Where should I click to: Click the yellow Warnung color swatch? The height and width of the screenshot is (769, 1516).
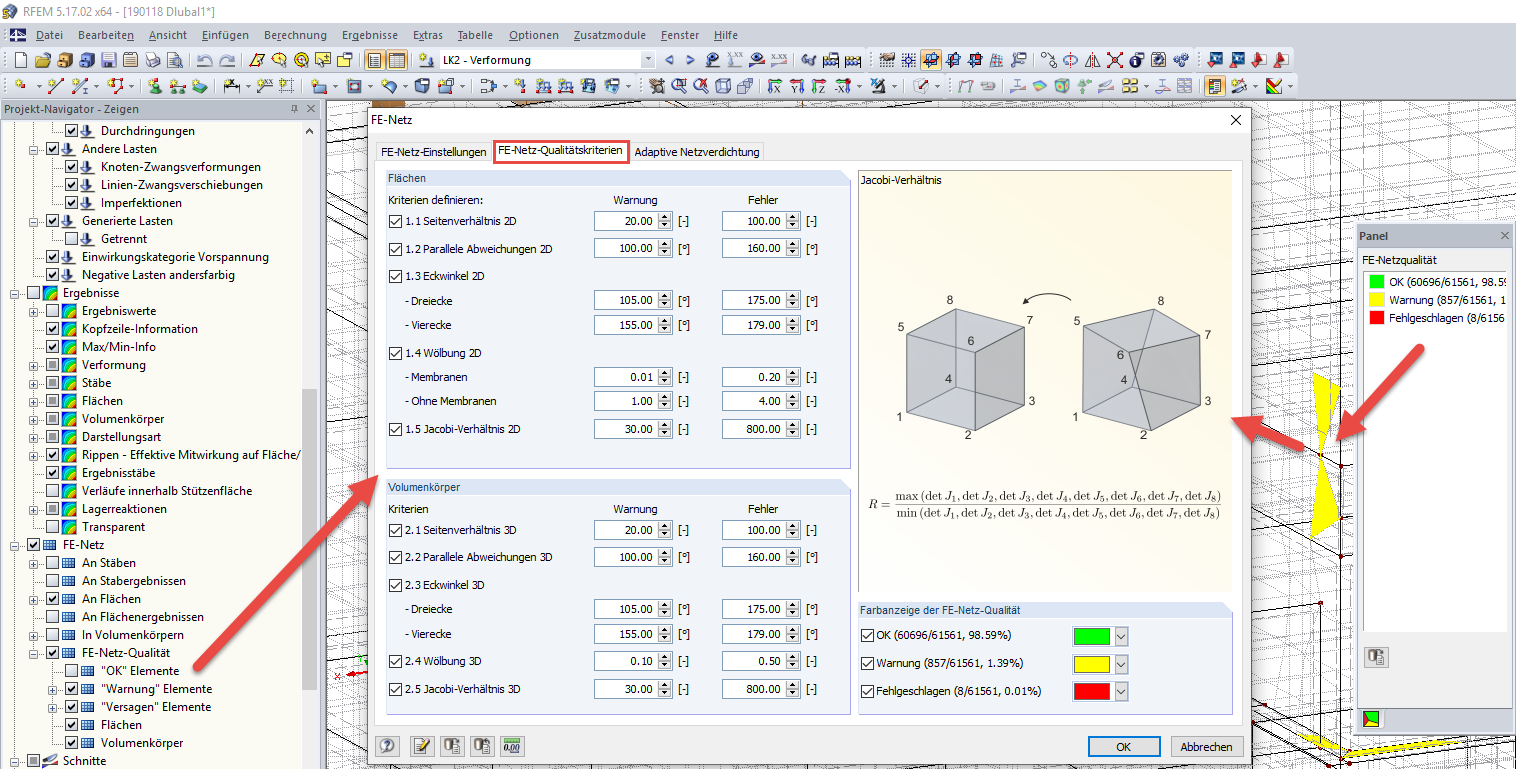[1093, 664]
